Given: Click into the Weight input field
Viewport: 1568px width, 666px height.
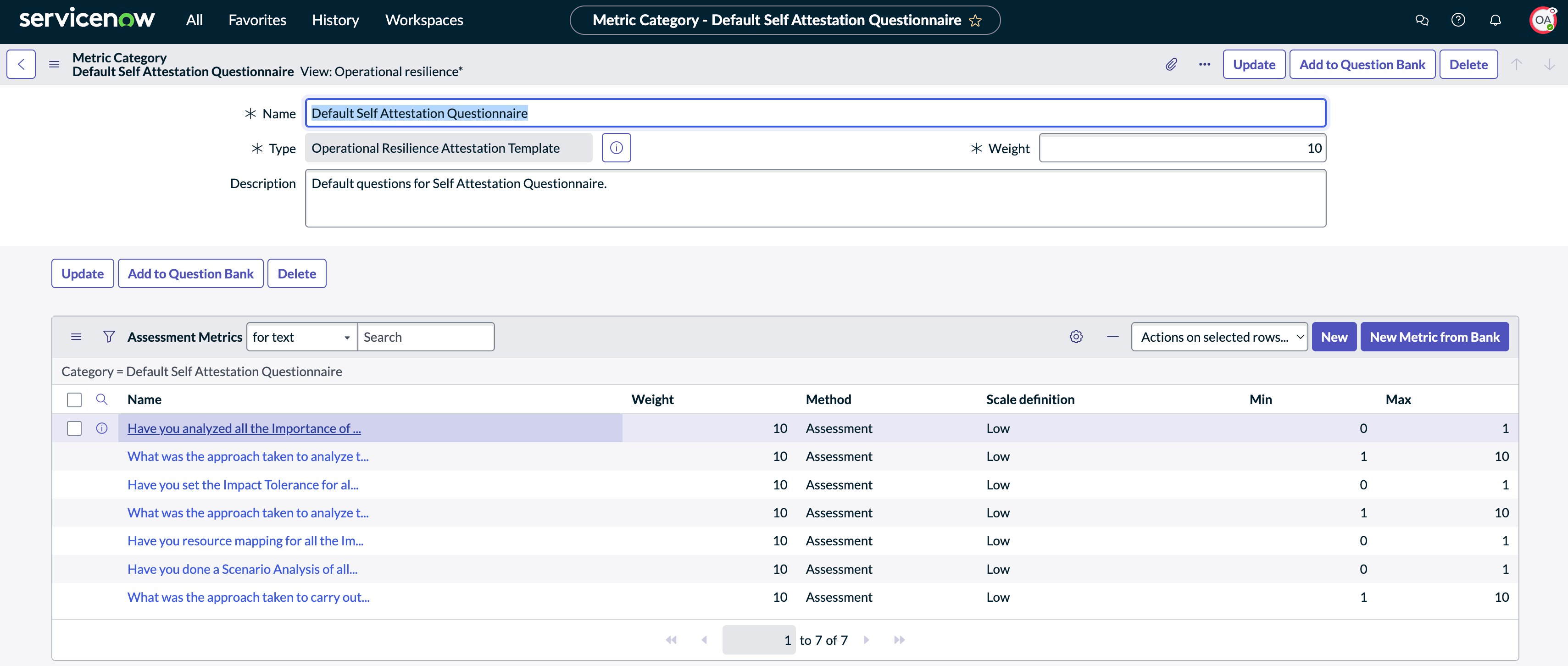Looking at the screenshot, I should click(1182, 148).
